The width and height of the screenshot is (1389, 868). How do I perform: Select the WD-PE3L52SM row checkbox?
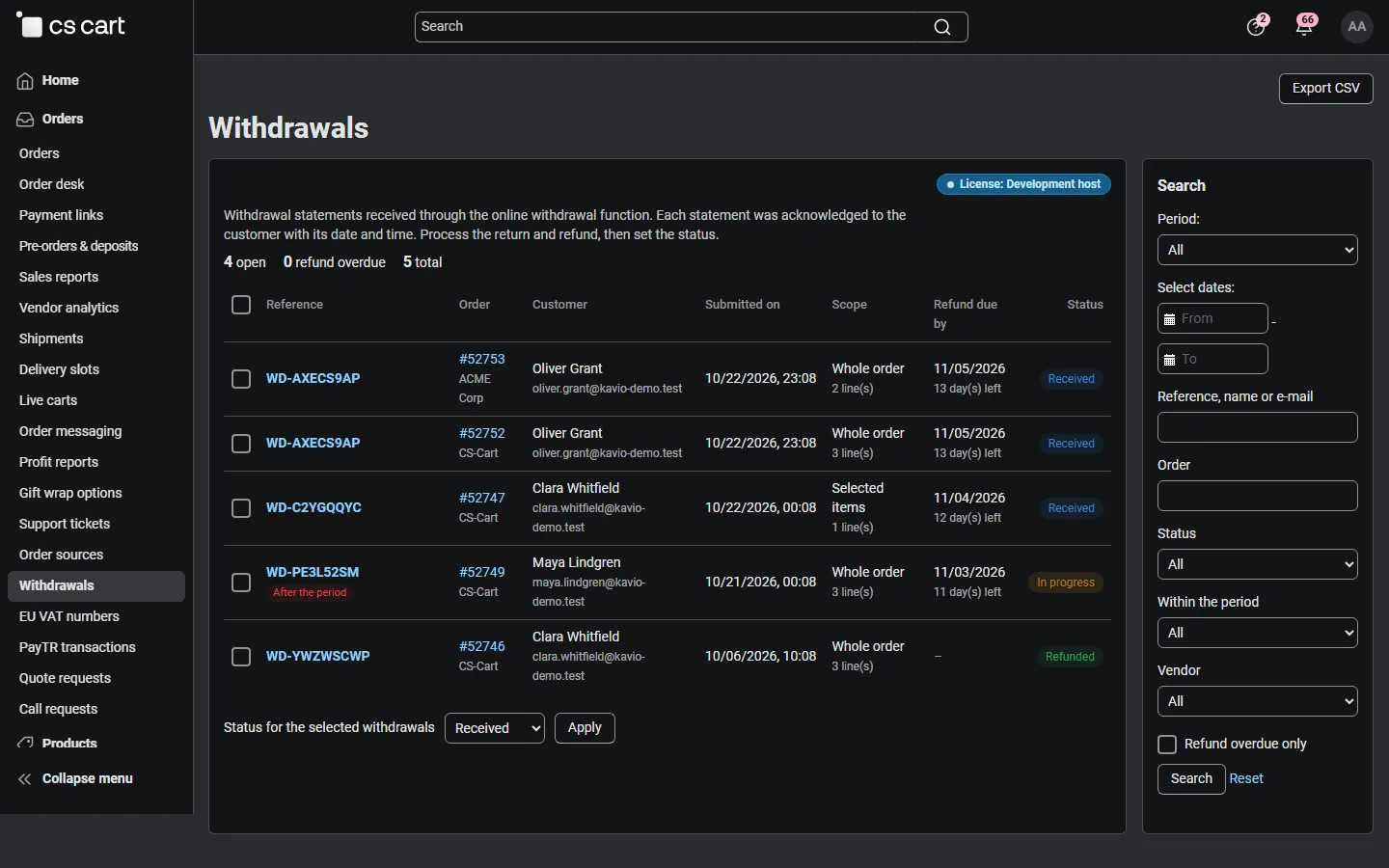(x=241, y=583)
